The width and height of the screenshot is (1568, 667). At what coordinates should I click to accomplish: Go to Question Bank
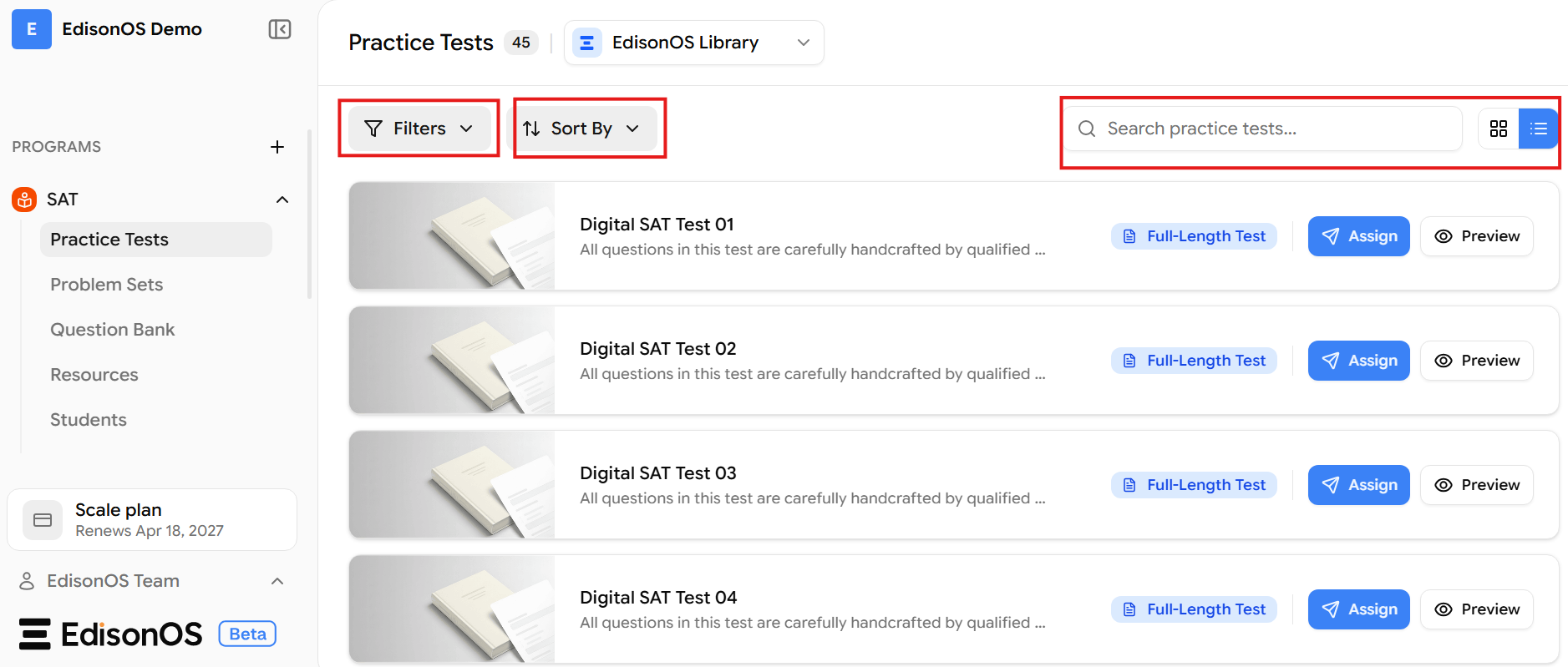pyautogui.click(x=113, y=330)
